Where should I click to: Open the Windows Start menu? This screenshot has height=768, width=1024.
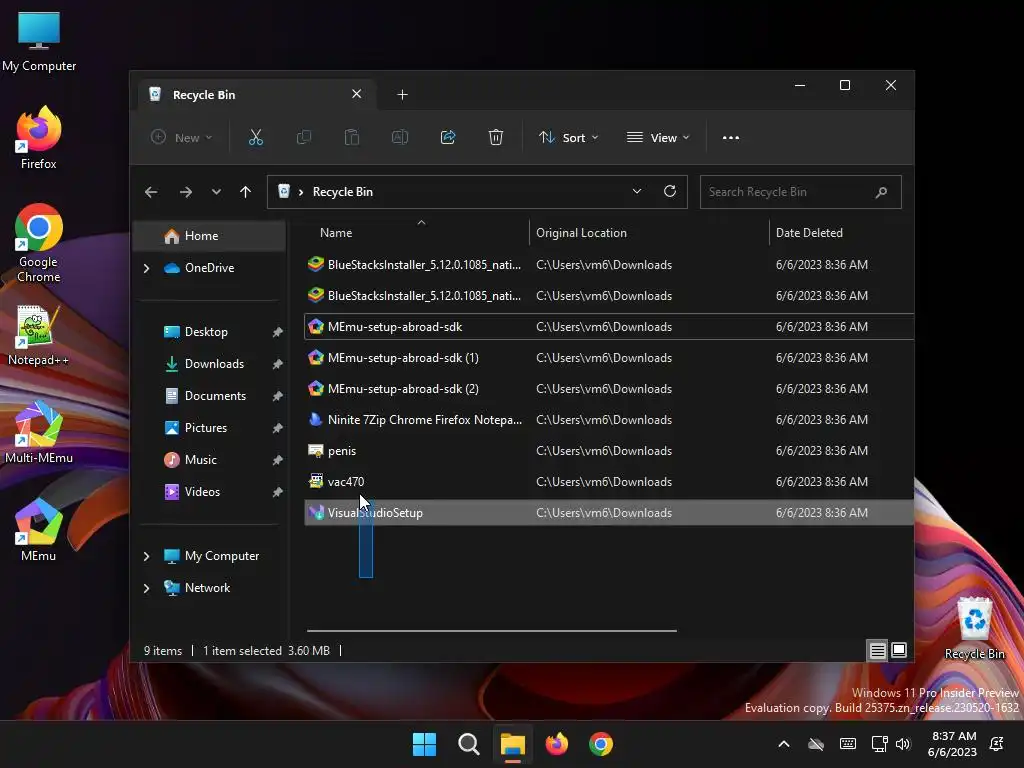[424, 744]
